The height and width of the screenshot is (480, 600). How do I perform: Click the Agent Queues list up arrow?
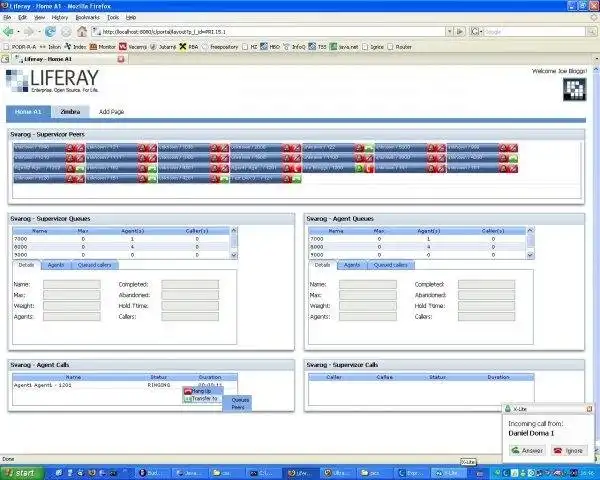click(530, 230)
